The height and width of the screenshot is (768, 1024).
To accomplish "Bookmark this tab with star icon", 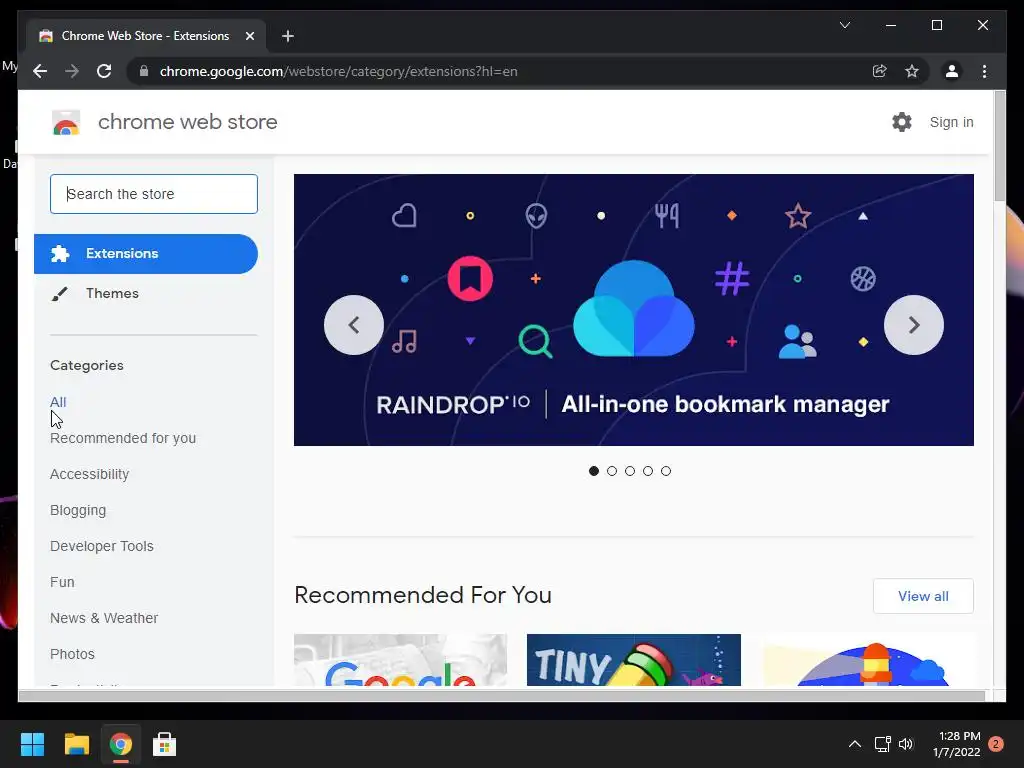I will (912, 71).
